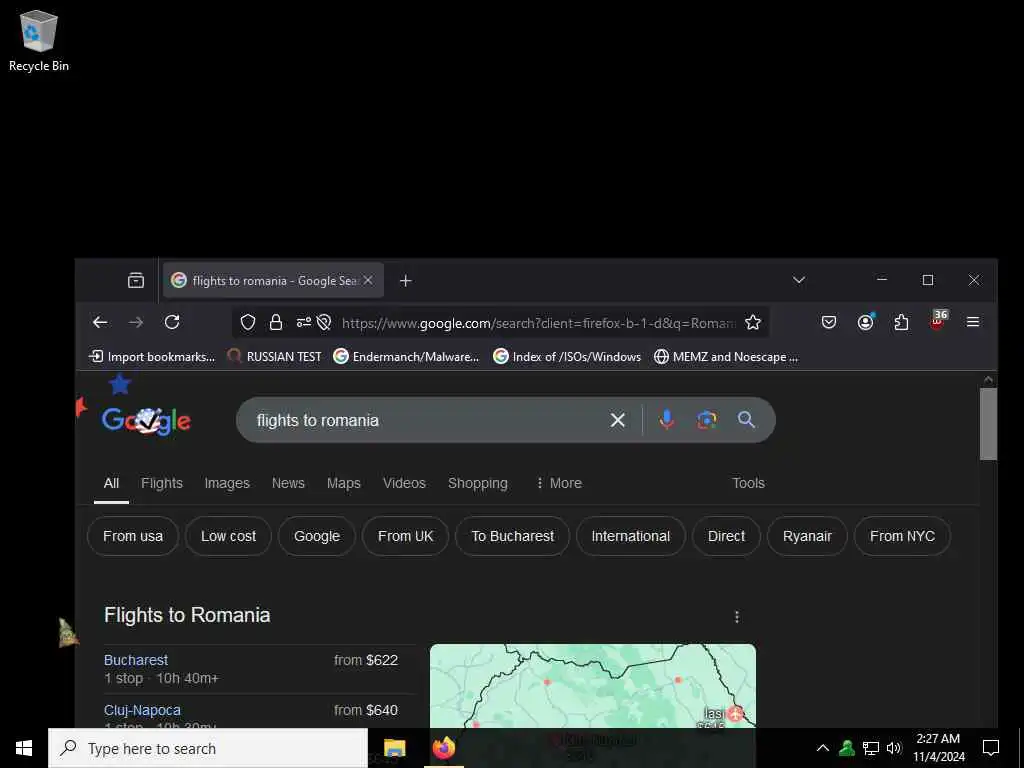Focus the google.com address bar URL
This screenshot has height=768, width=1024.
click(538, 323)
